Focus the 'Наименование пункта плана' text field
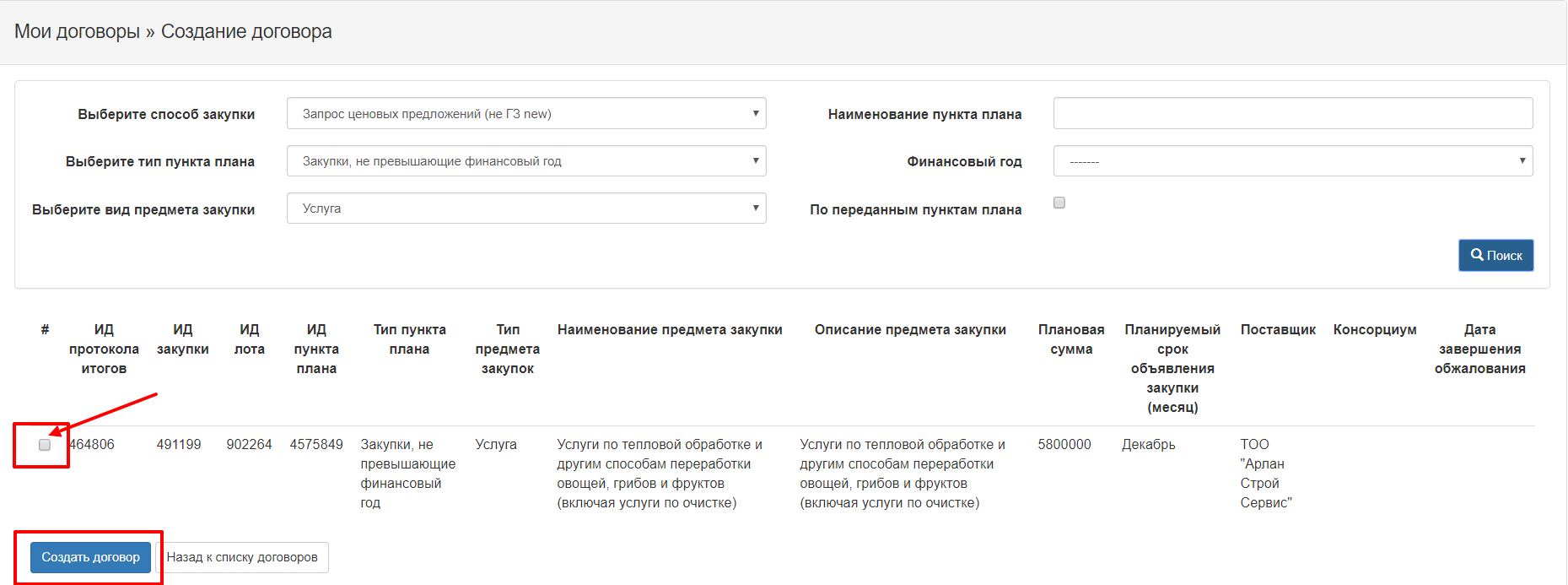Screen dimensions: 1568x585 click(1292, 113)
